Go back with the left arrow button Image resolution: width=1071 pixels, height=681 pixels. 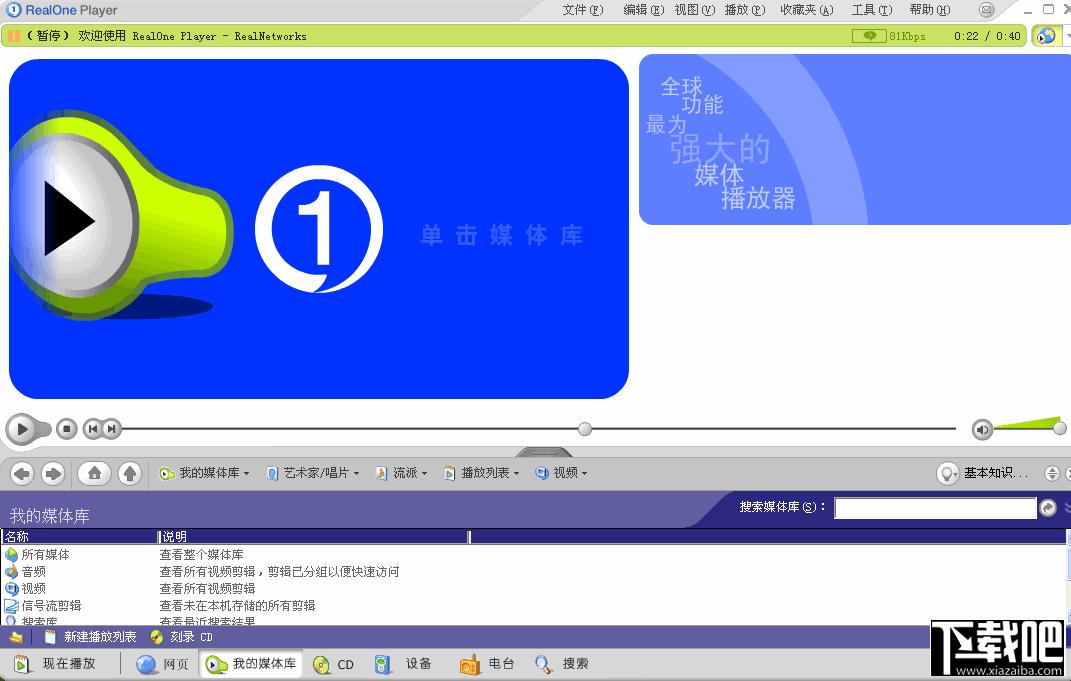(x=23, y=473)
